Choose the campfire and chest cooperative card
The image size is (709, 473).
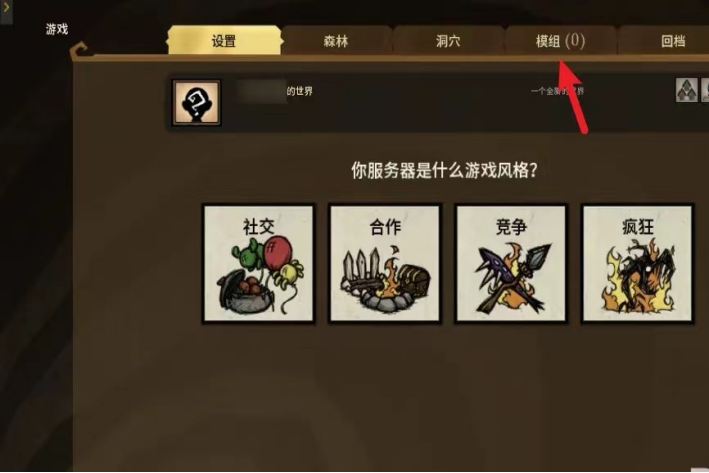(385, 264)
